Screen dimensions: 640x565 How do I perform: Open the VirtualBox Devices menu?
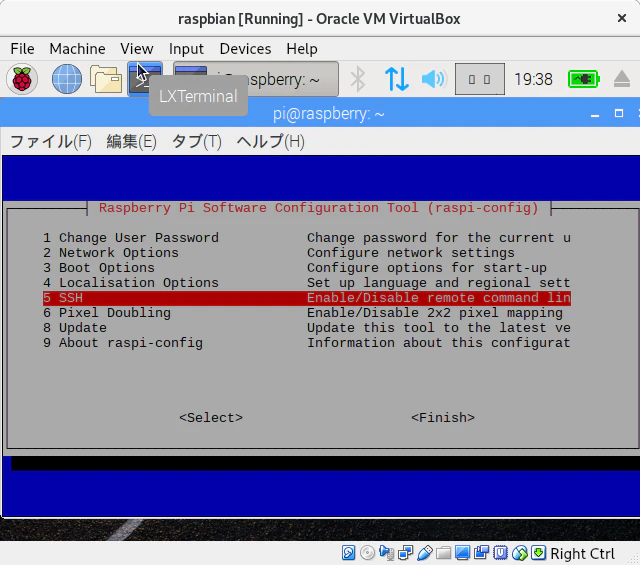tap(245, 49)
